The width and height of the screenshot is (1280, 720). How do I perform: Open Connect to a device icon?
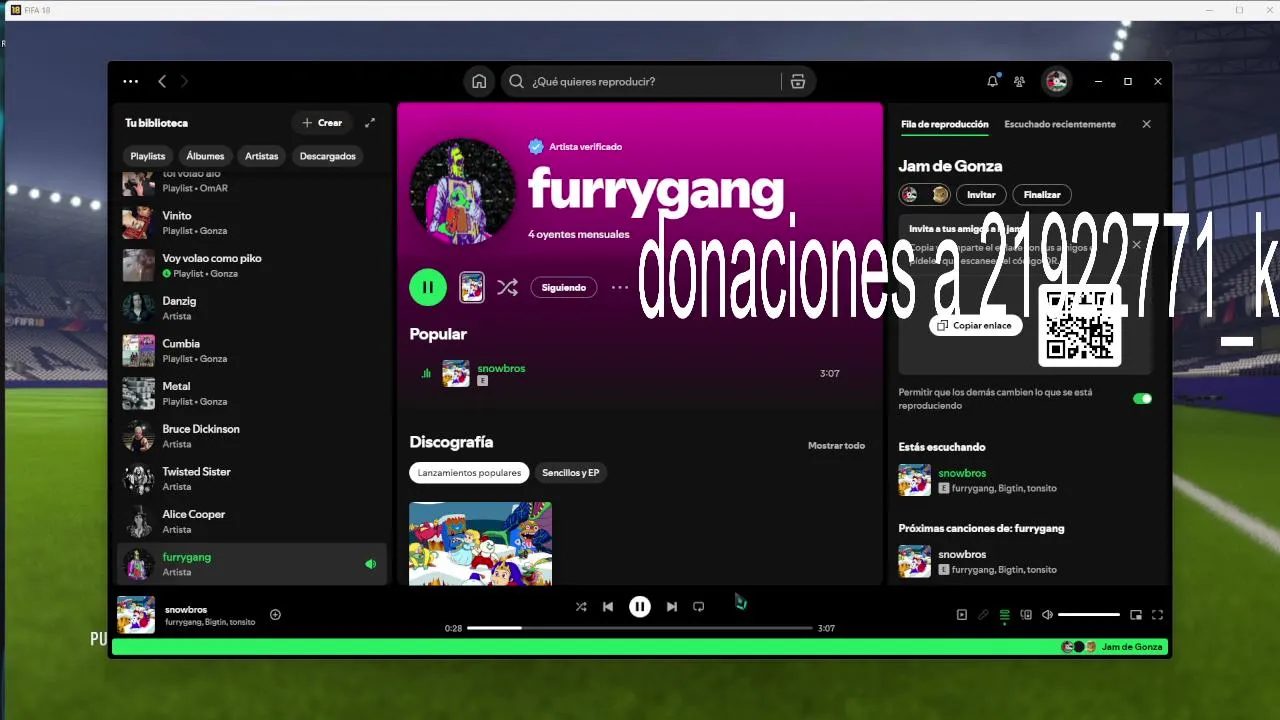(1026, 615)
